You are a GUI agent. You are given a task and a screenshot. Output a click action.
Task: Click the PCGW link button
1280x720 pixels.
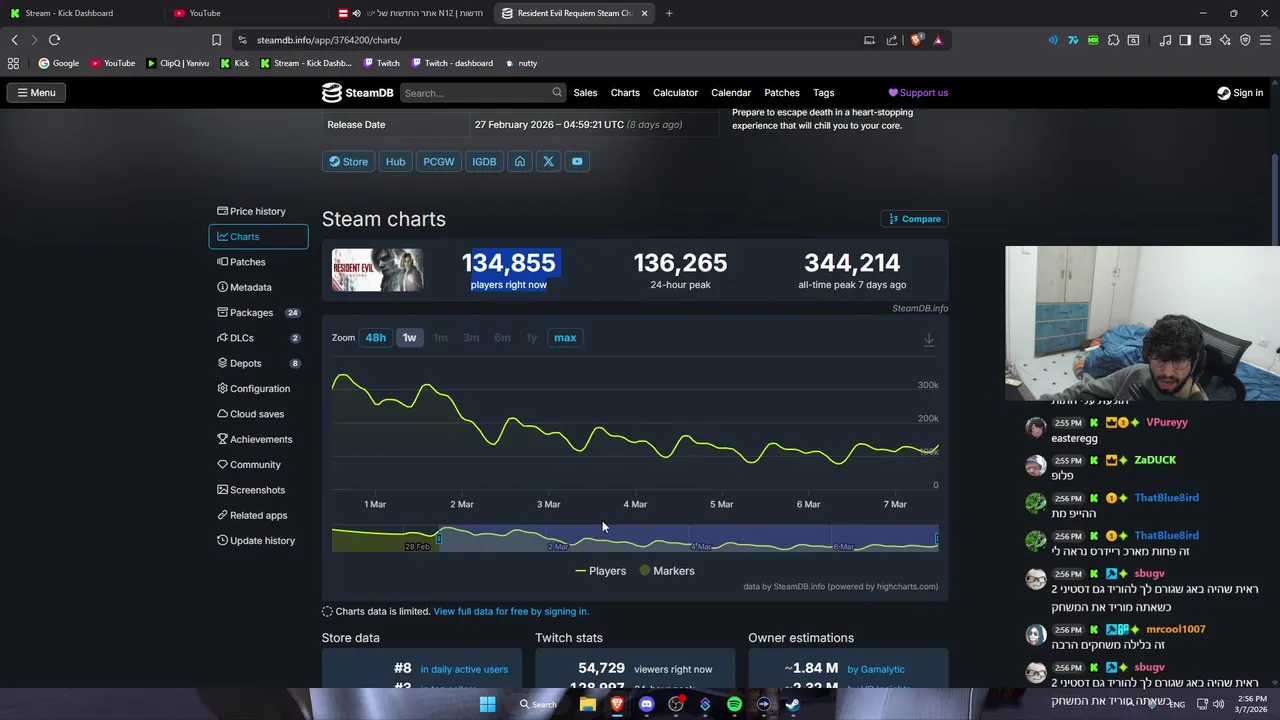pos(438,161)
